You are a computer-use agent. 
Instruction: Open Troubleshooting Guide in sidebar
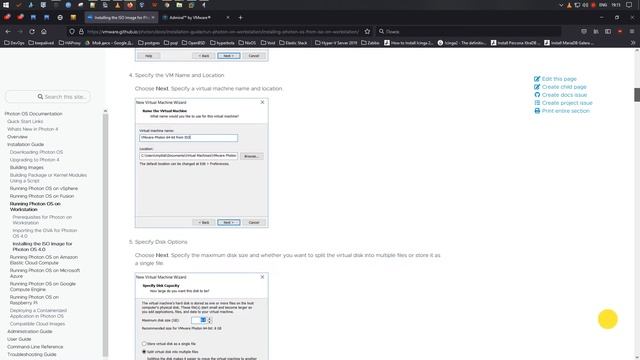(x=31, y=354)
